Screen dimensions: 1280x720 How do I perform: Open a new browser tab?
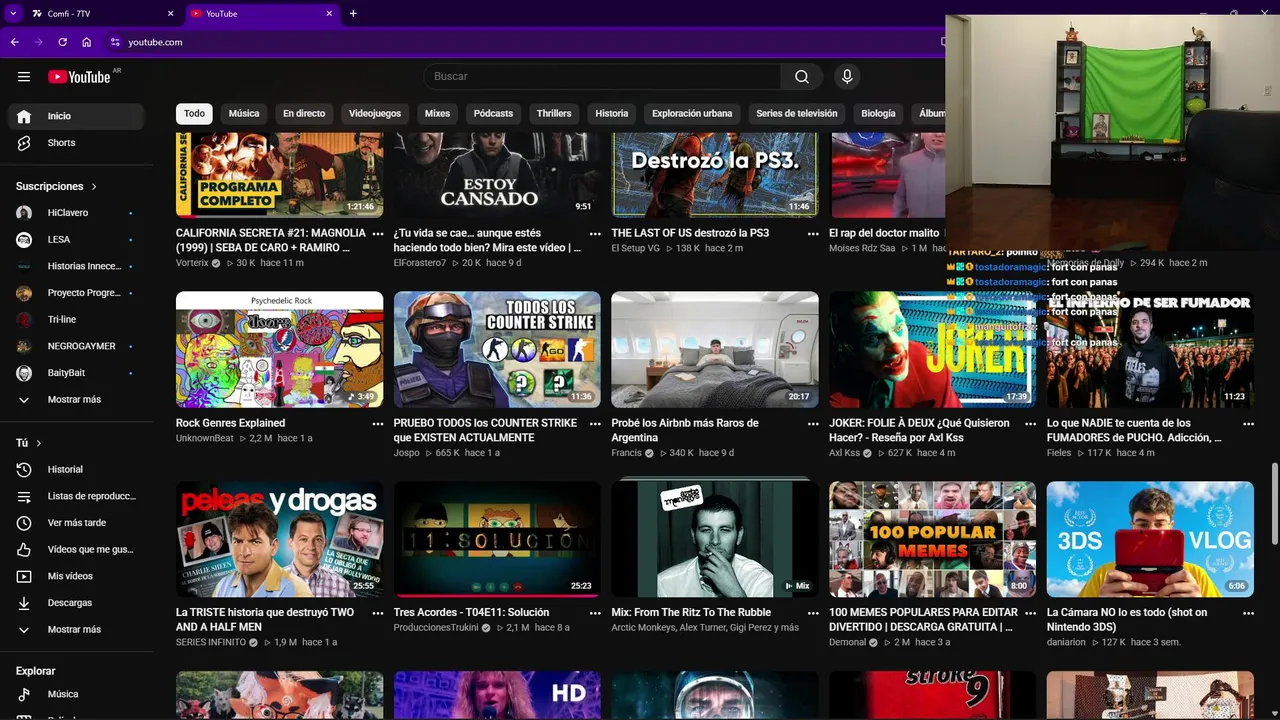tap(353, 13)
